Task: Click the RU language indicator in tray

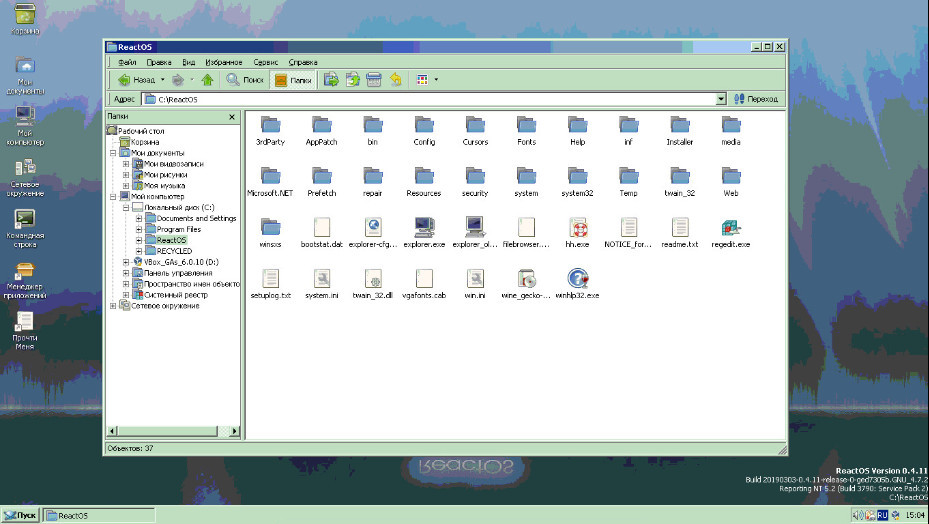Action: coord(883,515)
